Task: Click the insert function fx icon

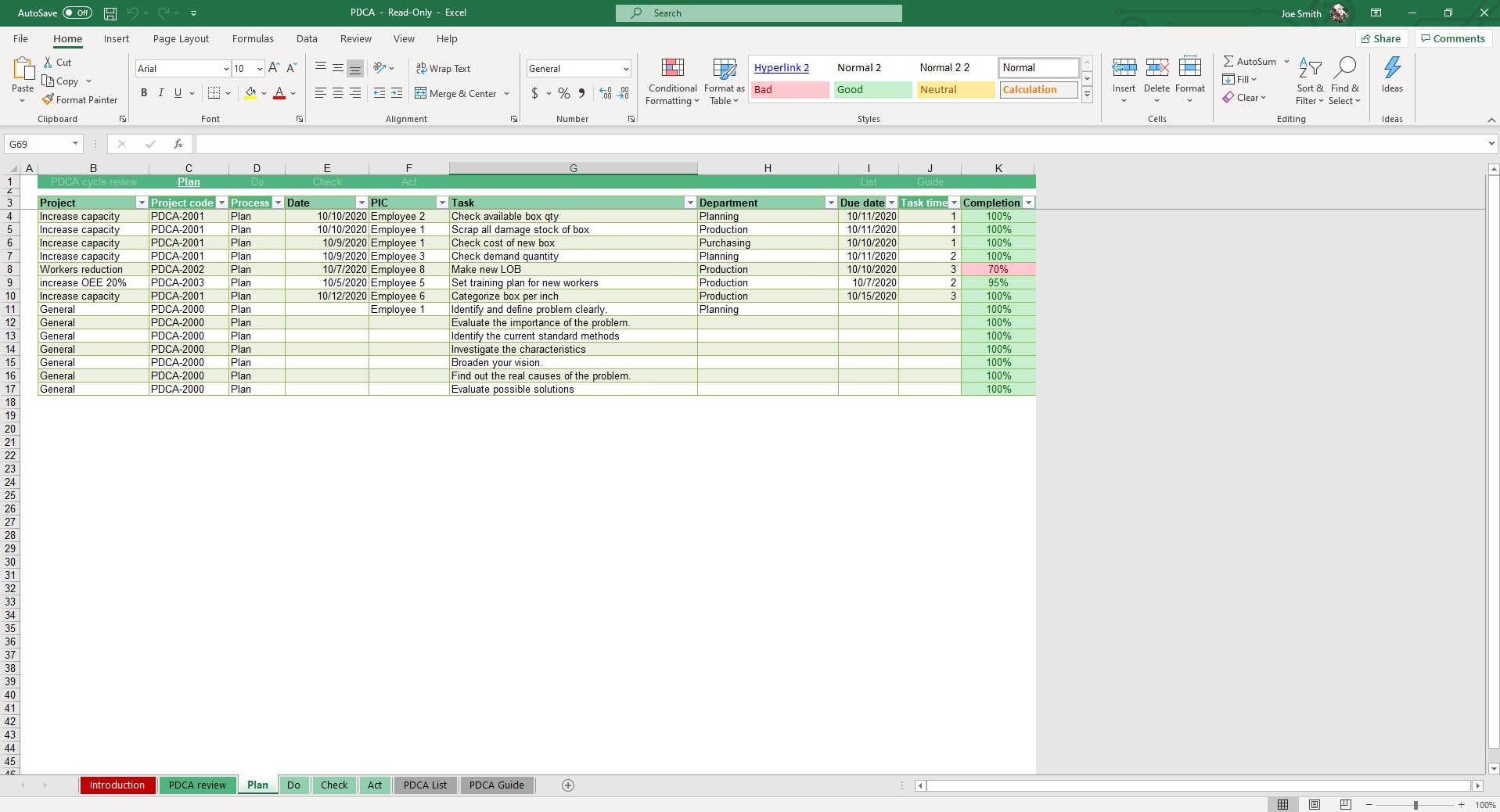Action: pyautogui.click(x=178, y=144)
